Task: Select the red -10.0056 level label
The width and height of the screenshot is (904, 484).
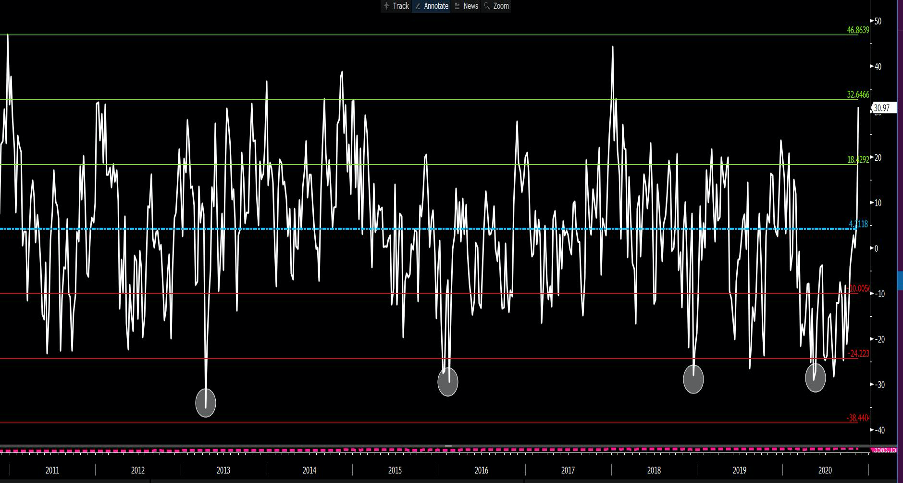Action: coord(858,289)
